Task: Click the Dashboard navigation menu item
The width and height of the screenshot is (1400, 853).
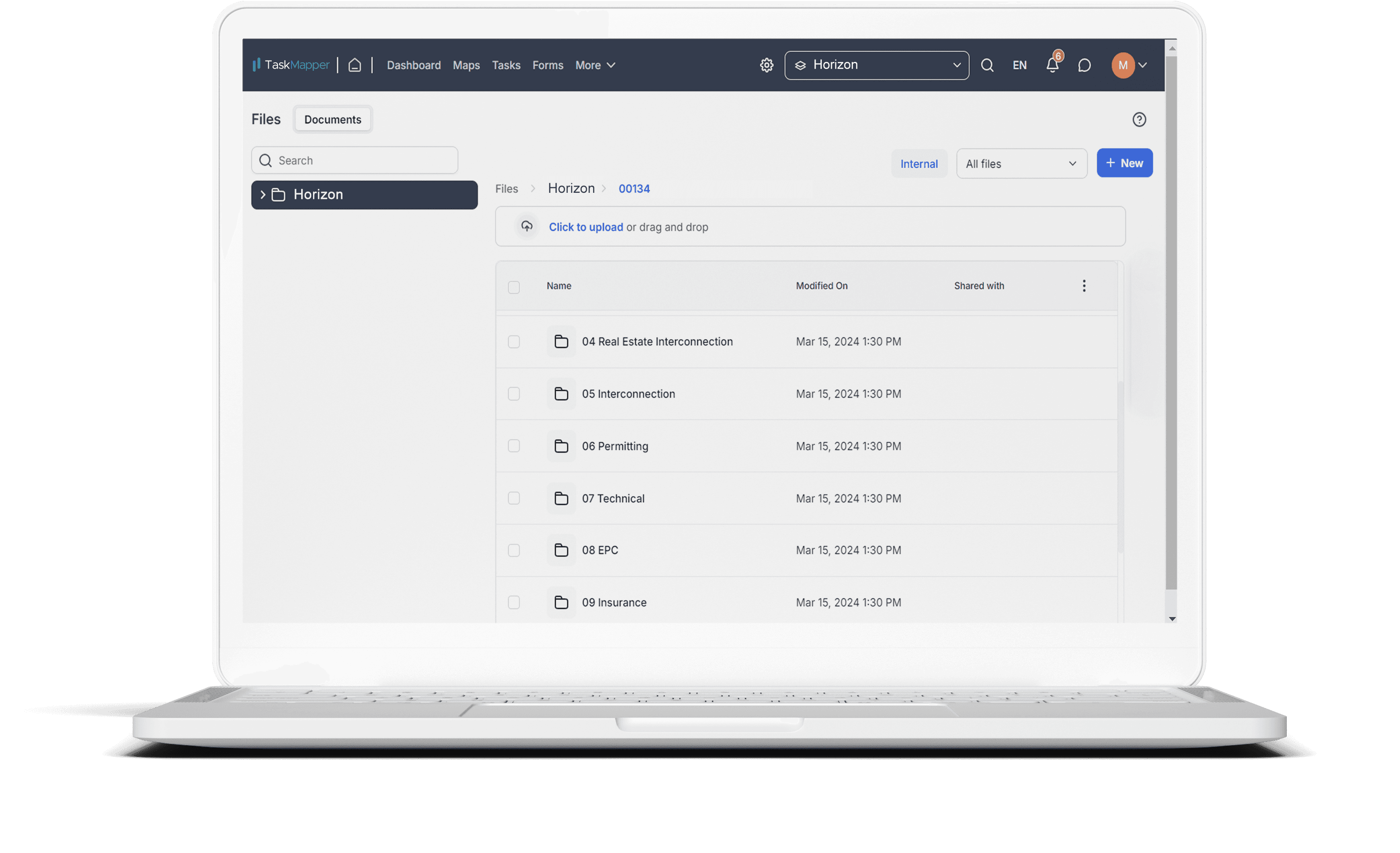Action: tap(413, 64)
